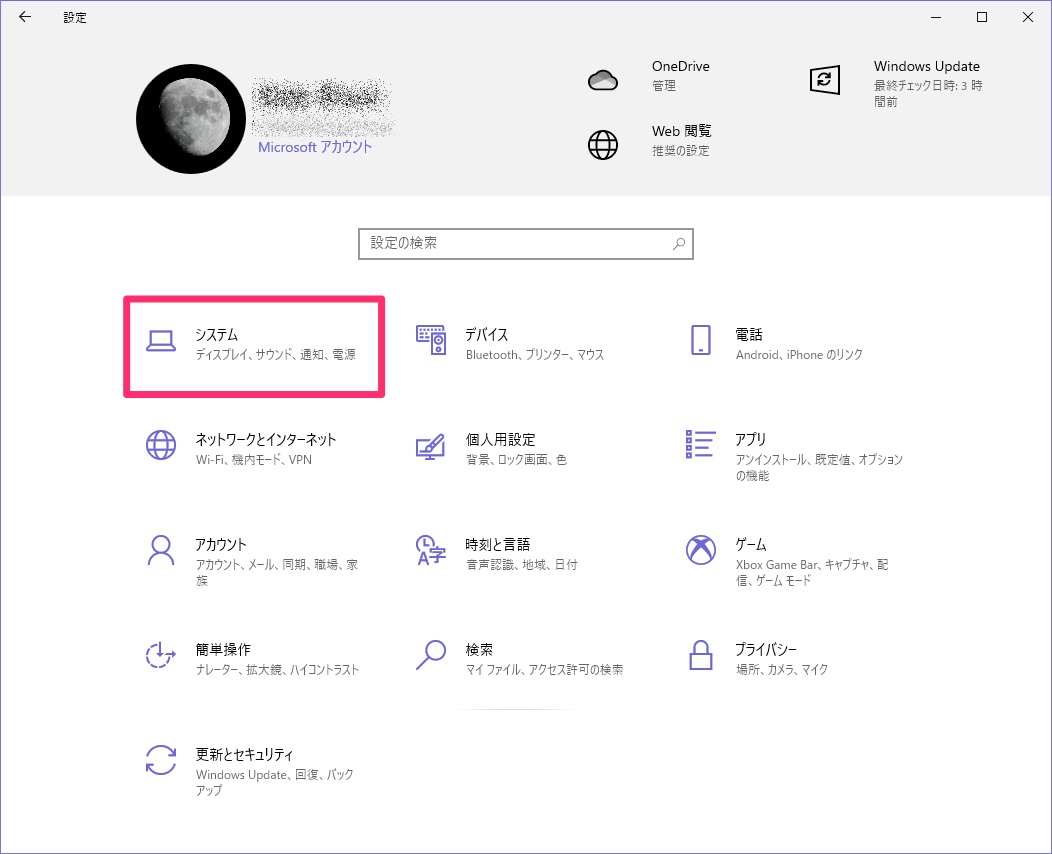Screen dimensions: 1052x854
Task: Click the Search magnifier category icon
Action: coord(431,655)
